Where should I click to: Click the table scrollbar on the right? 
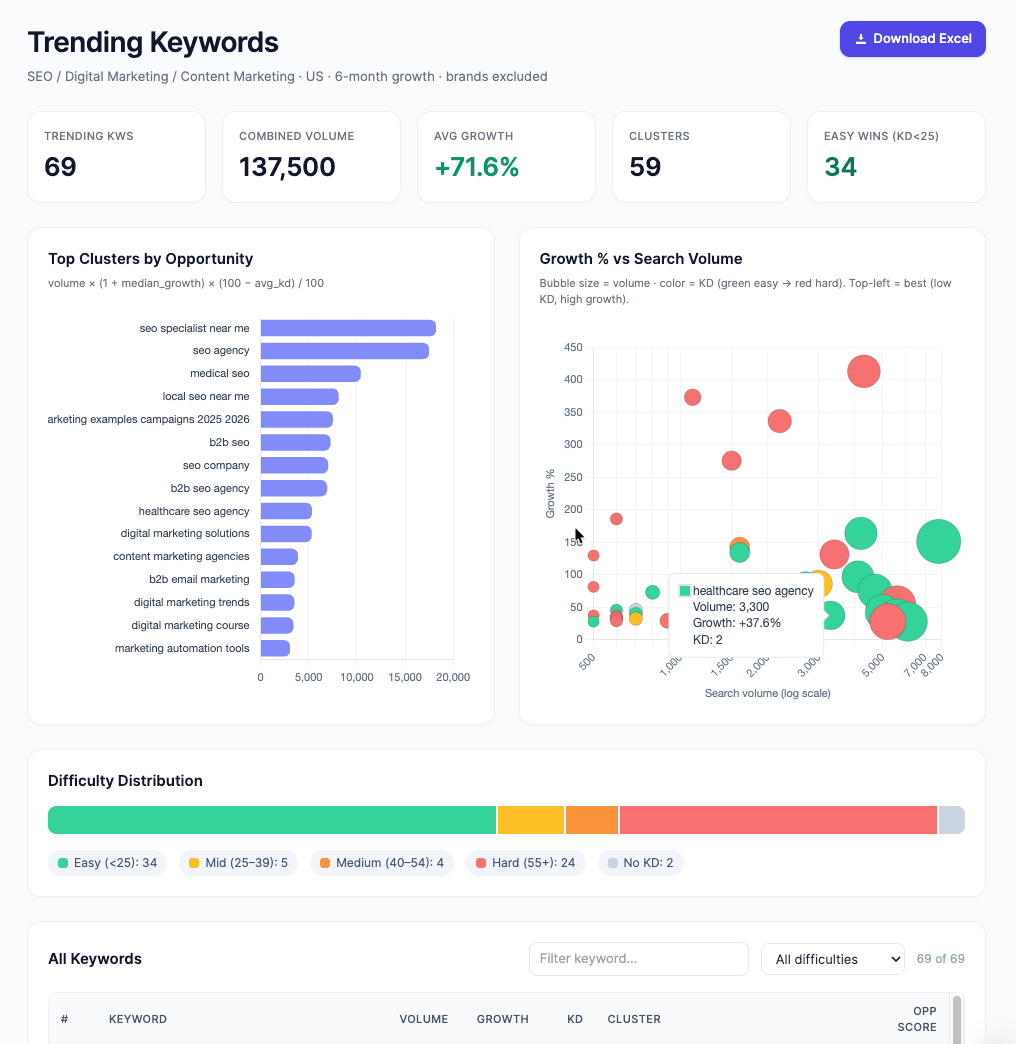point(957,1020)
